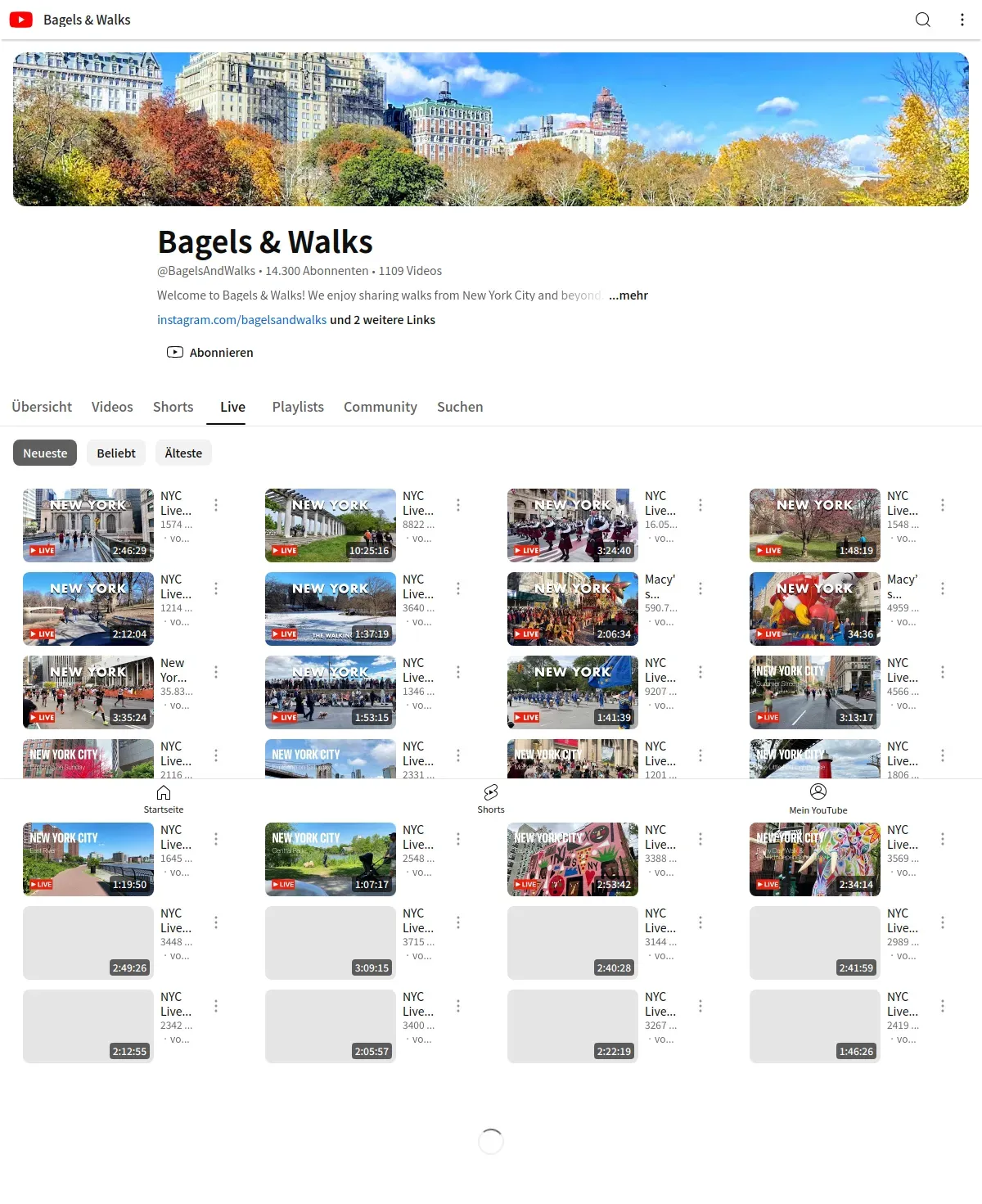The width and height of the screenshot is (982, 1204).
Task: Open the Community tab
Action: coord(381,407)
